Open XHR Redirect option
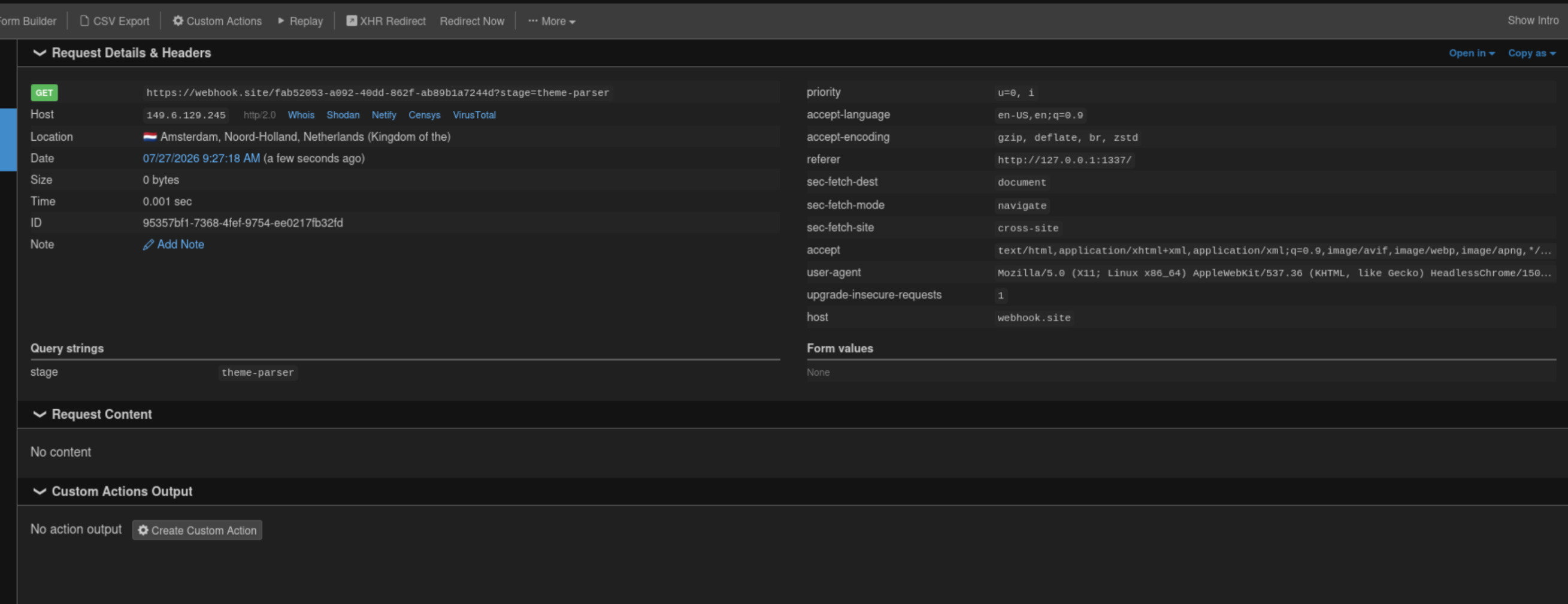Viewport: 1568px width, 604px height. tap(386, 21)
